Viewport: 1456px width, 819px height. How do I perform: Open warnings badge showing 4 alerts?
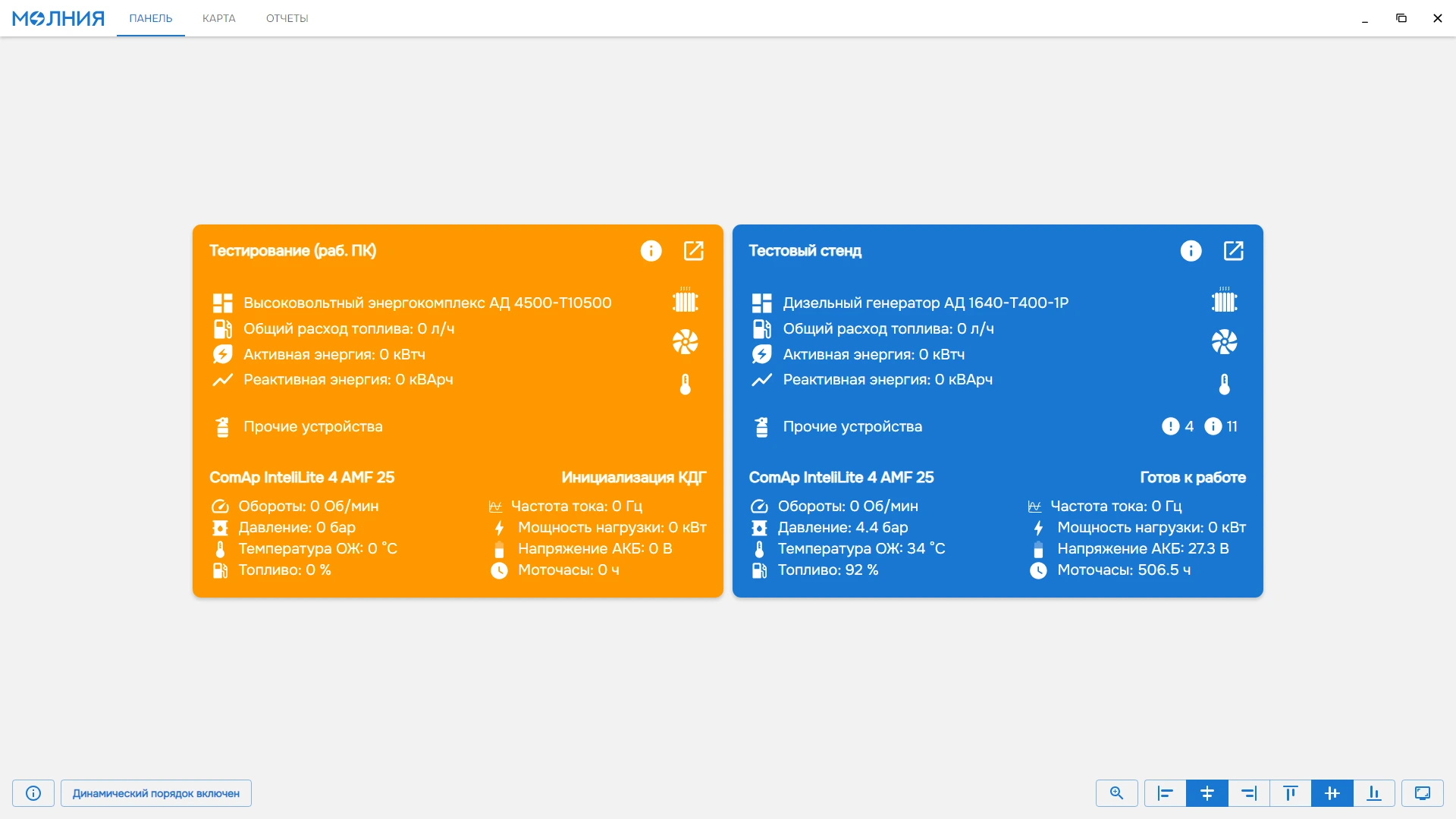tap(1178, 426)
